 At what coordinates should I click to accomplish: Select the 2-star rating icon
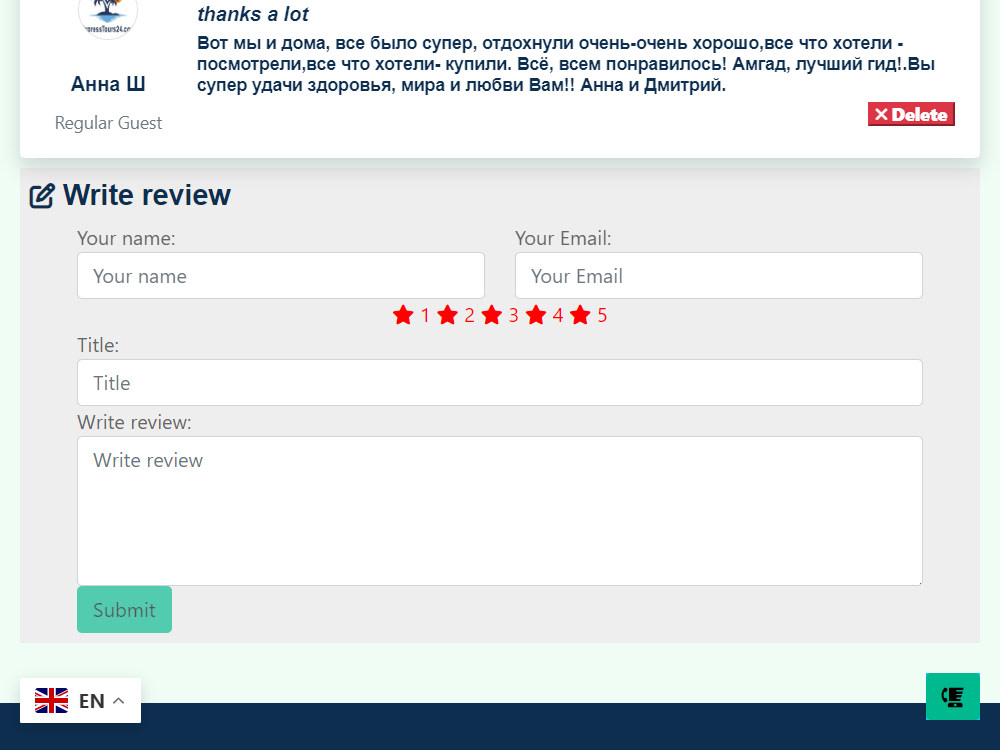448,315
